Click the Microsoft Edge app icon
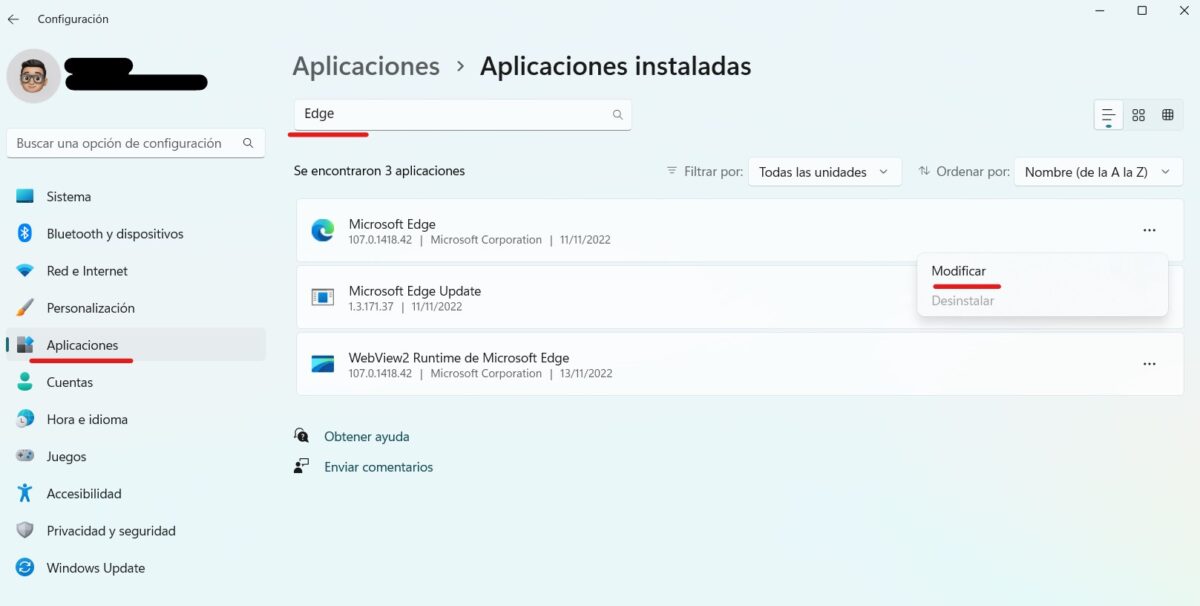Screen dimensions: 1200x606 click(322, 231)
